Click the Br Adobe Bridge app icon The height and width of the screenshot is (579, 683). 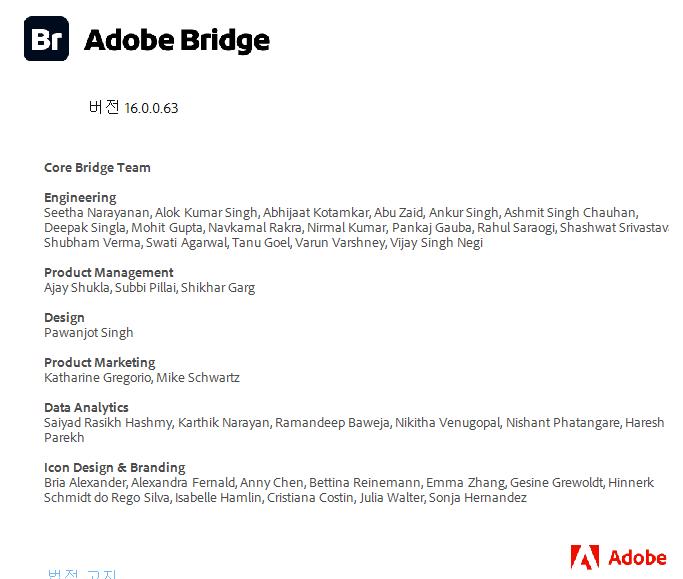(x=46, y=39)
